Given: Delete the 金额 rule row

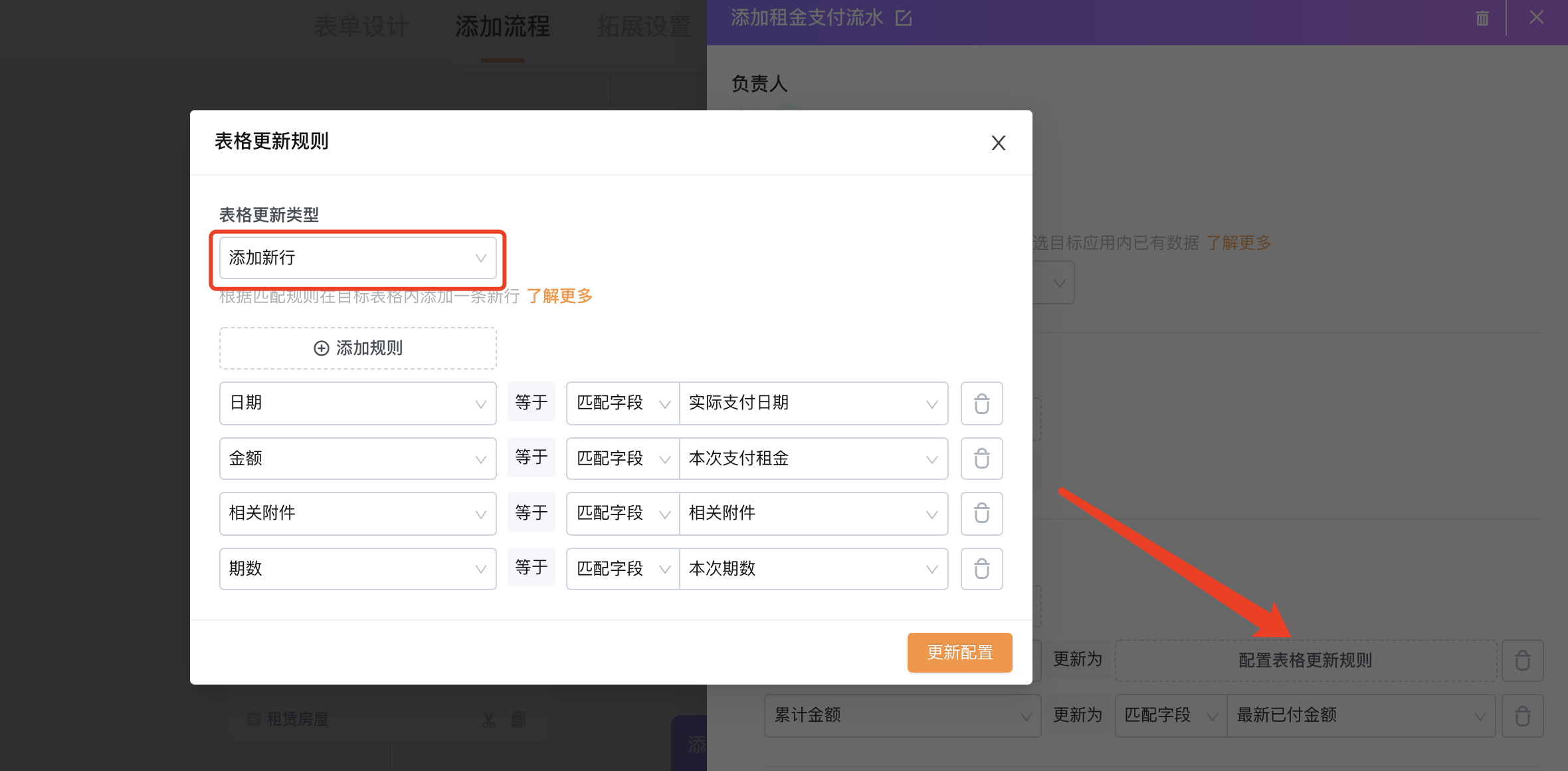Looking at the screenshot, I should (x=981, y=459).
